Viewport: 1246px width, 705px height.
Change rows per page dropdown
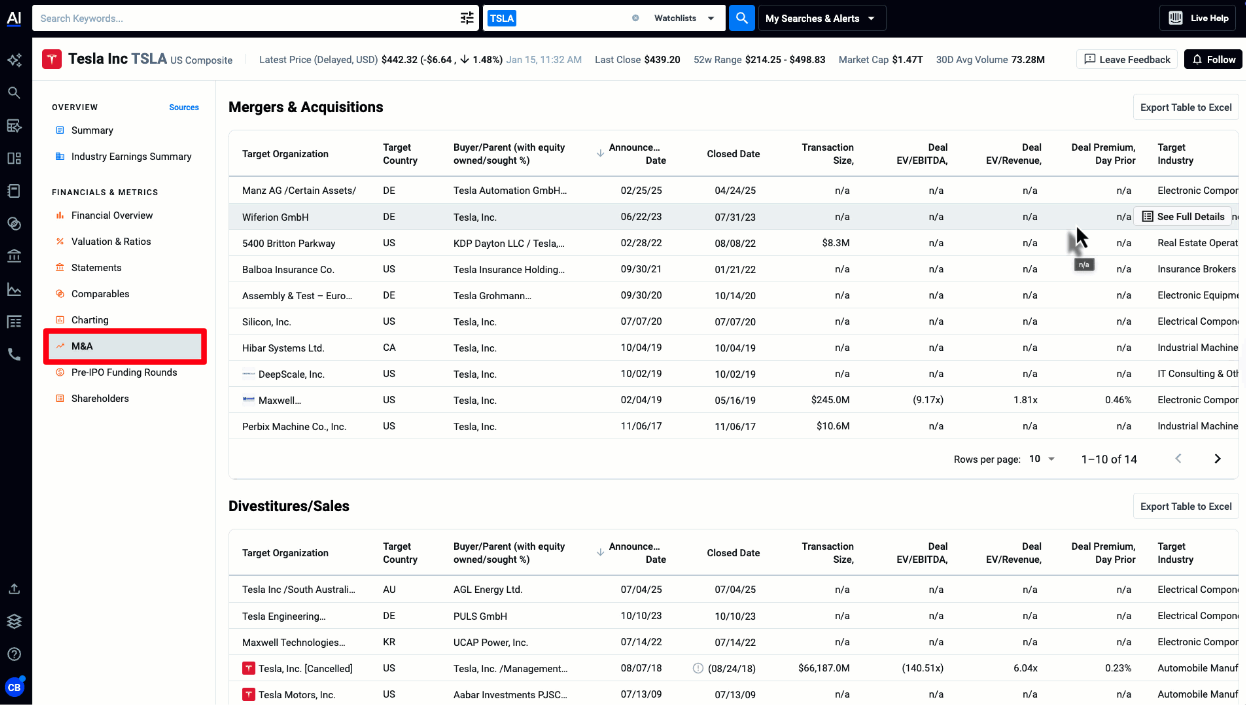coord(1042,459)
